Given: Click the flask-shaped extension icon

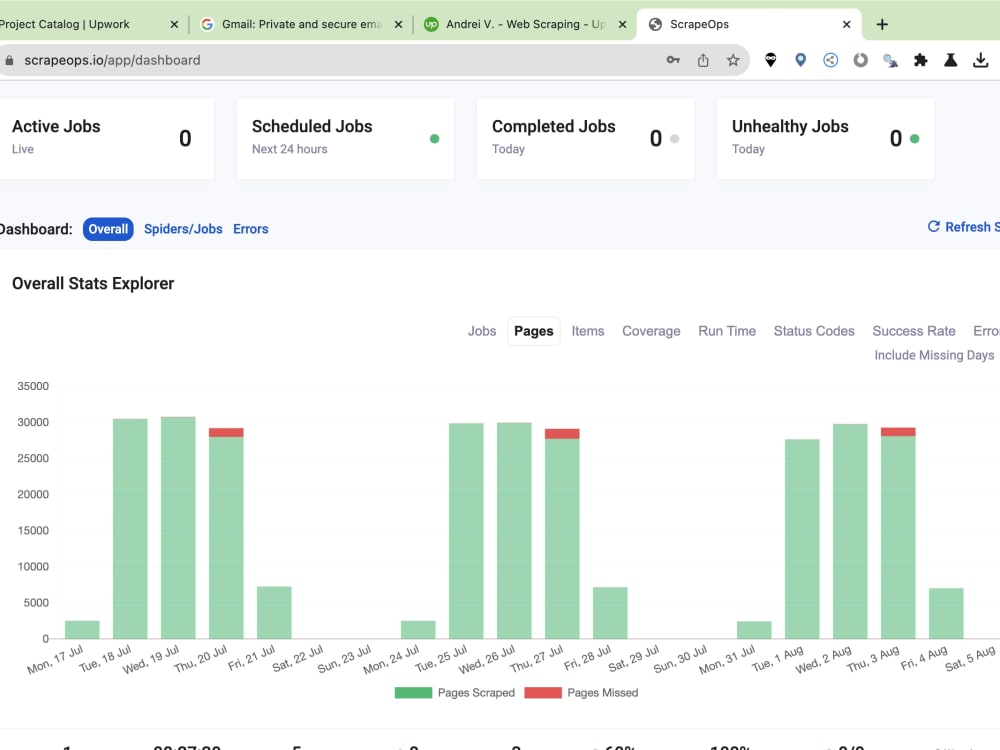Looking at the screenshot, I should [950, 60].
